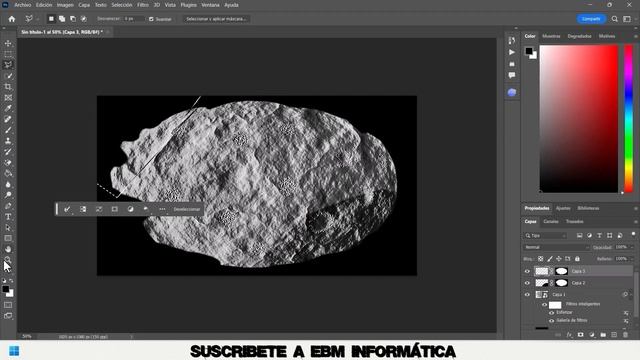Image resolution: width=640 pixels, height=360 pixels.
Task: Open the search magnifier icon top right
Action: click(x=615, y=19)
